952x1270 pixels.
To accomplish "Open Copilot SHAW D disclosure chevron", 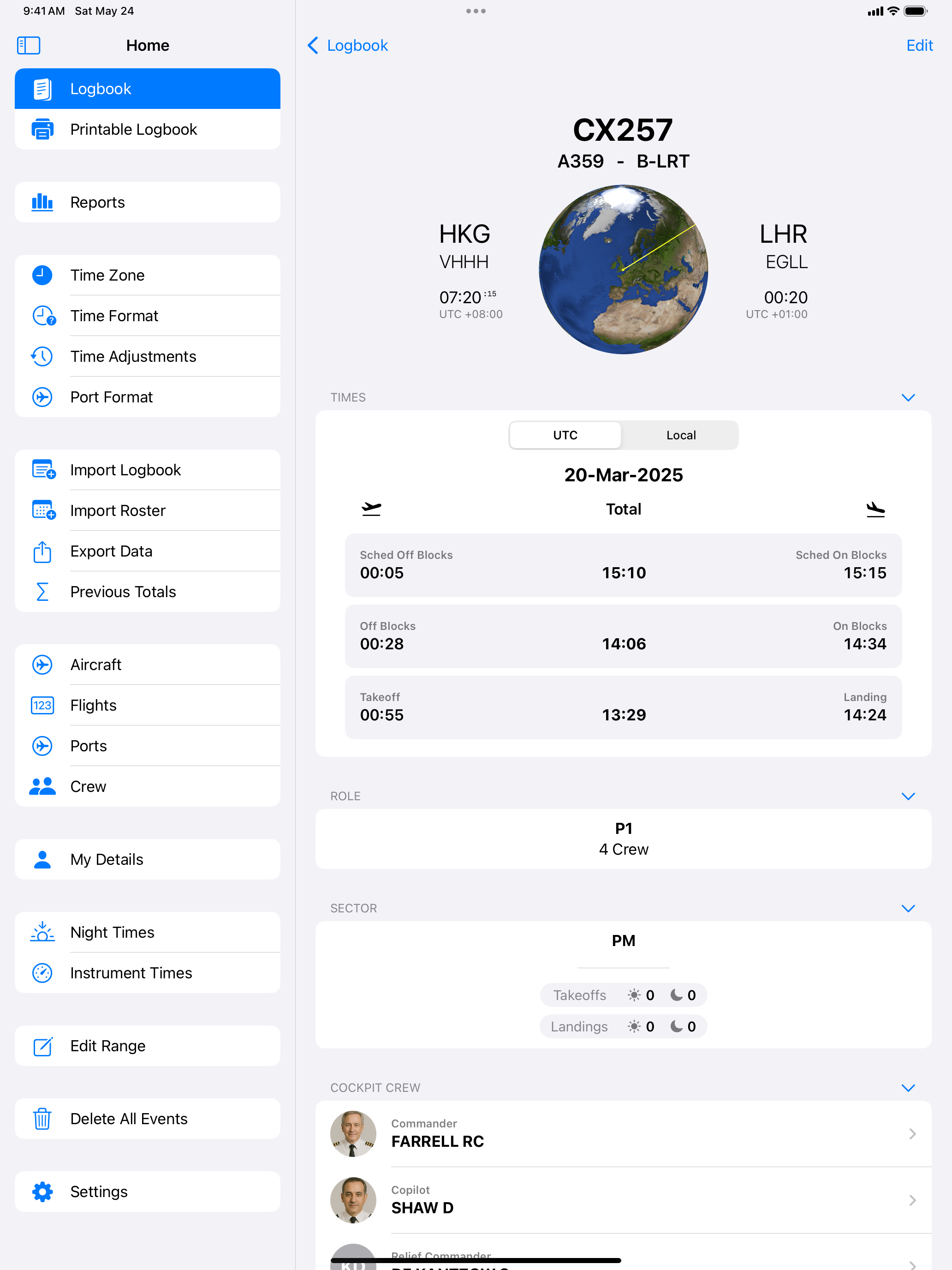I will pyautogui.click(x=912, y=1200).
